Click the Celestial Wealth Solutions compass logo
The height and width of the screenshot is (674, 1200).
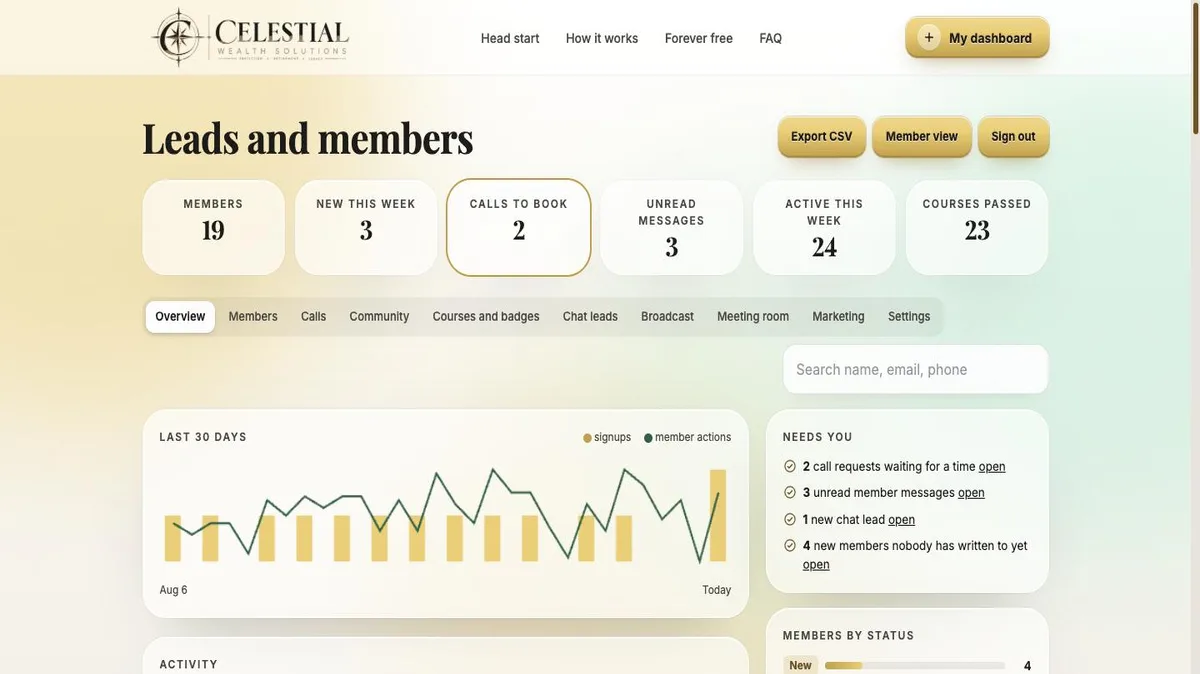250,37
